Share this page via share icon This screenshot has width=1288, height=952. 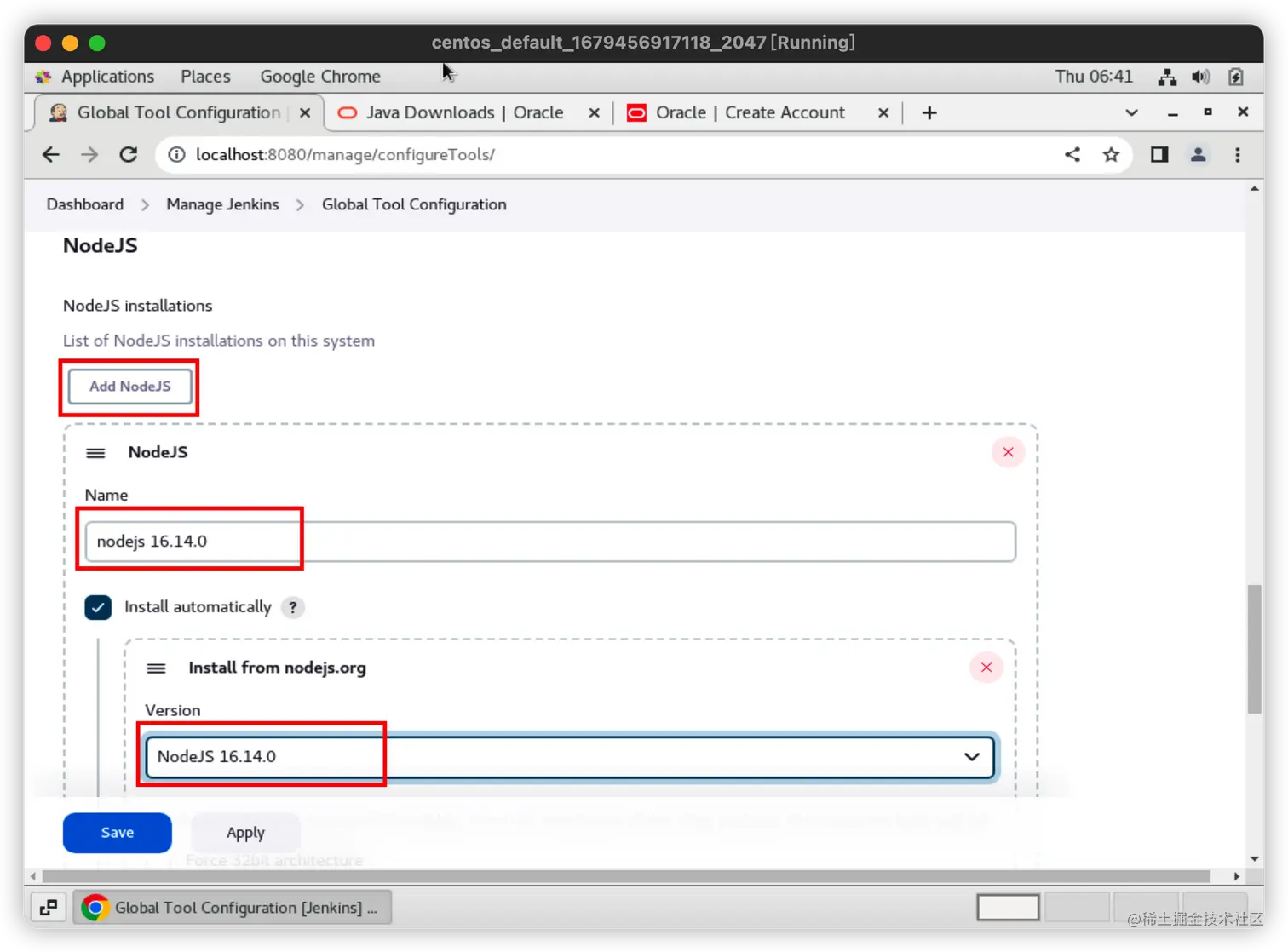click(1072, 154)
